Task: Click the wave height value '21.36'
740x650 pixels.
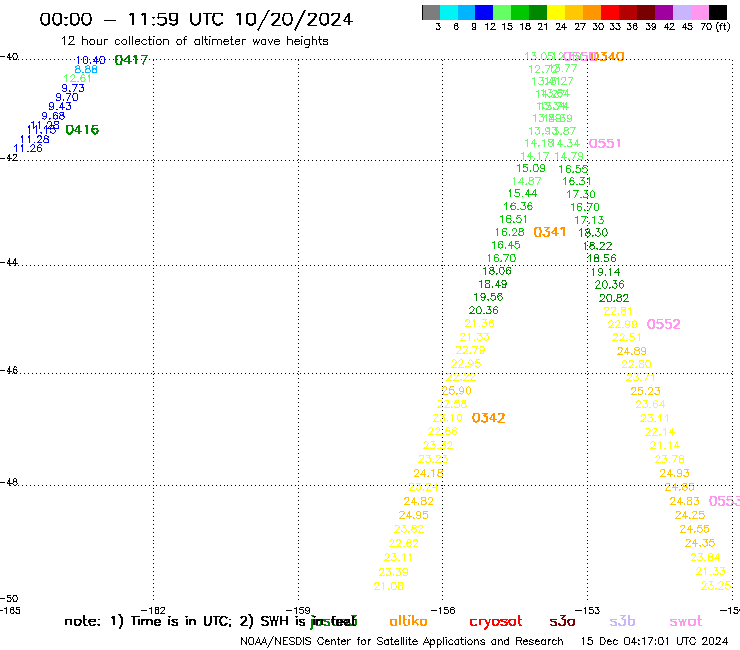Action: point(479,323)
